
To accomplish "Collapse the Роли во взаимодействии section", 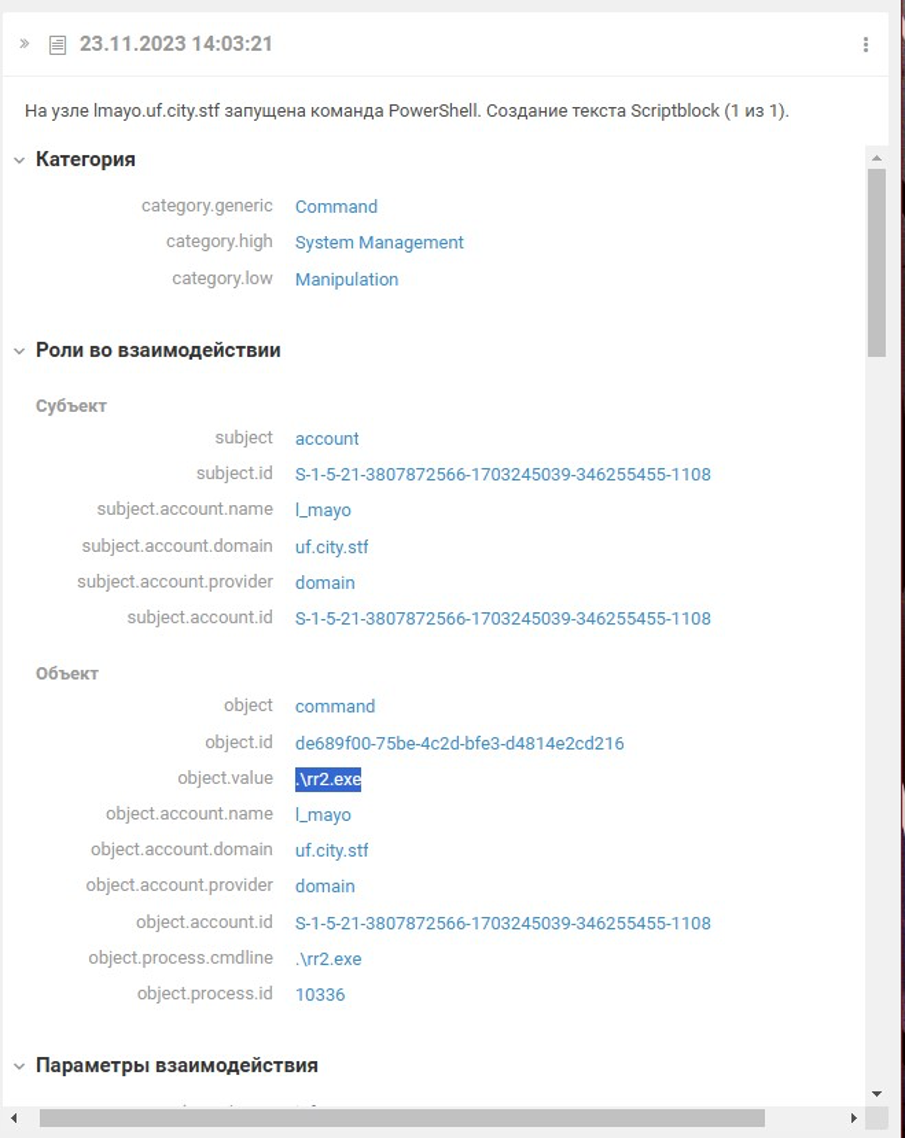I will (19, 351).
